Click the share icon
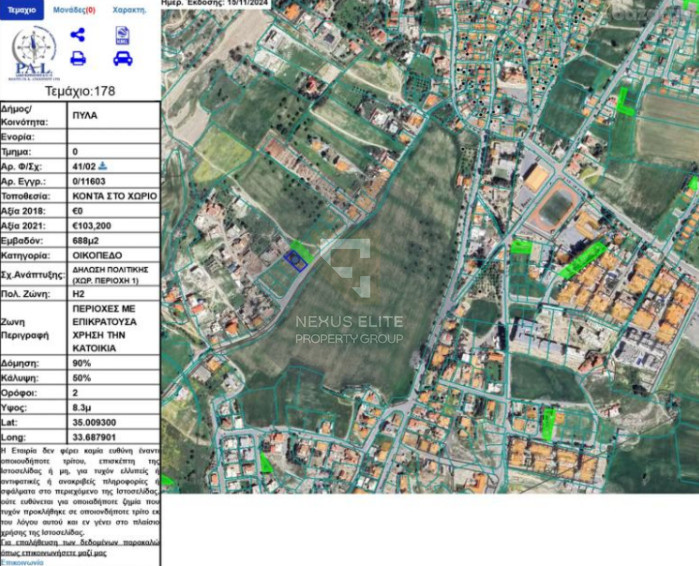699x566 pixels. click(78, 35)
